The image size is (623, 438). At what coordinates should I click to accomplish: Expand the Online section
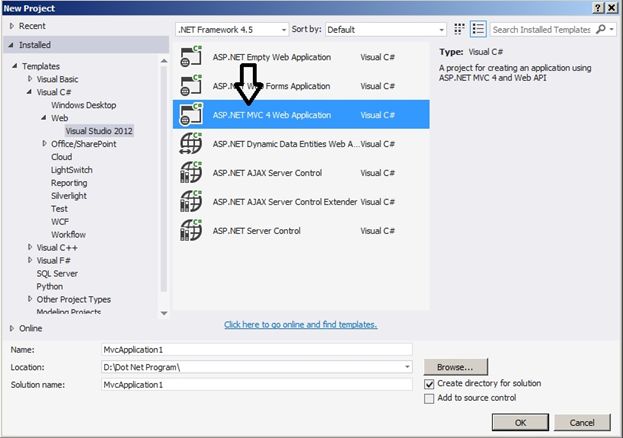point(12,328)
